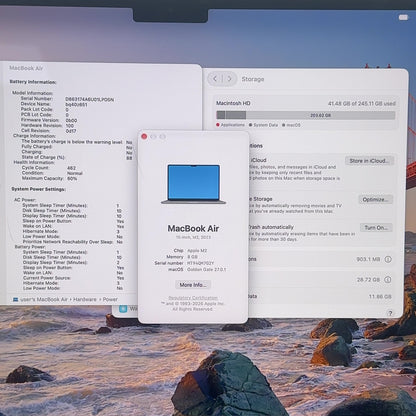
Task: Open info for the 28.72 GB storage row
Action: 388,280
